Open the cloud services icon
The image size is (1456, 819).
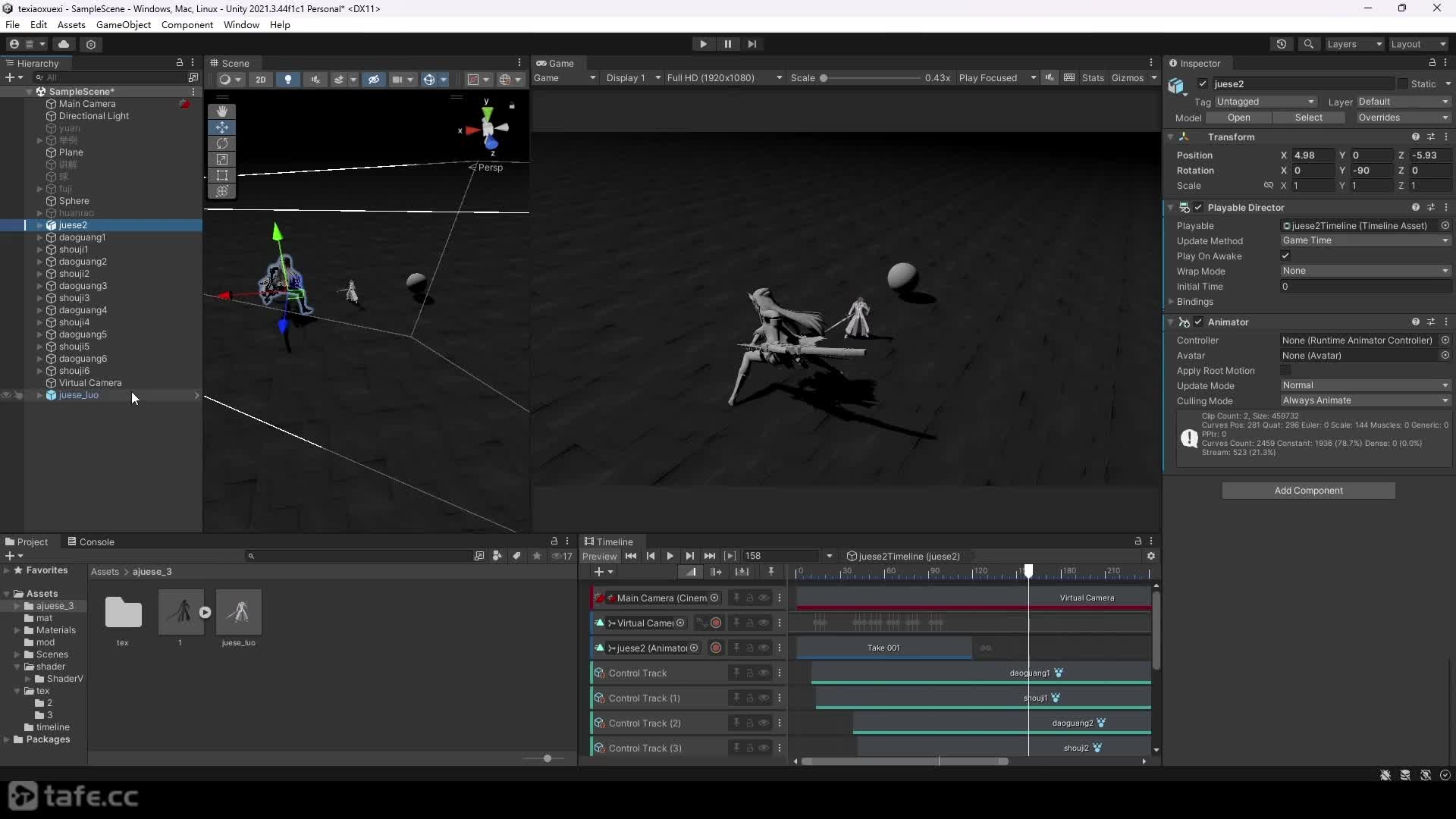pyautogui.click(x=64, y=44)
